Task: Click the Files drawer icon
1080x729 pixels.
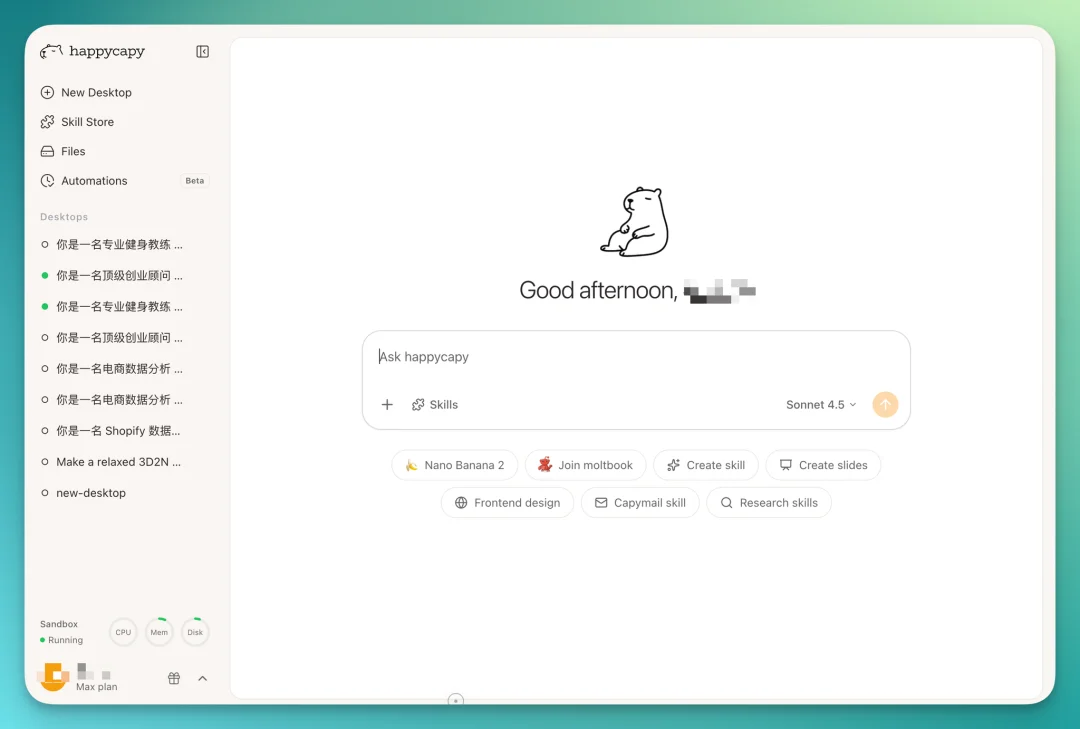Action: point(47,151)
